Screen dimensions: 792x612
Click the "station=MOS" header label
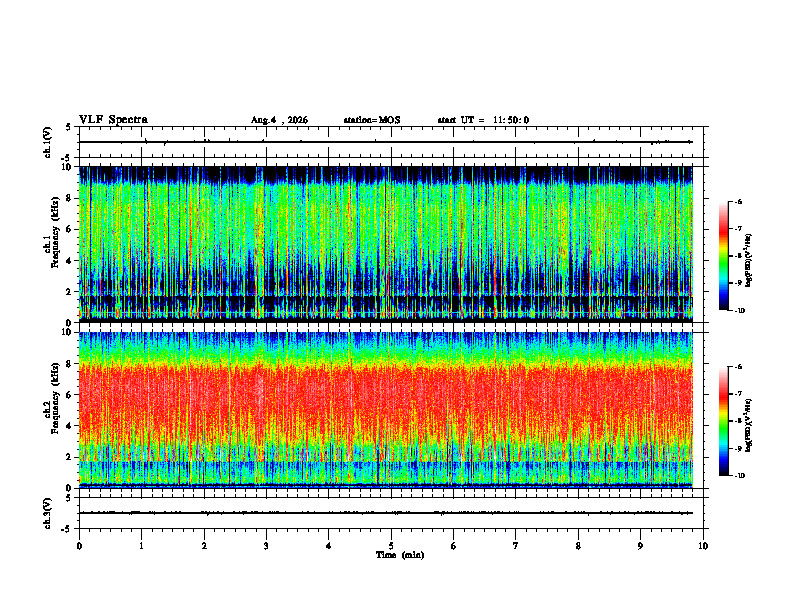click(372, 120)
